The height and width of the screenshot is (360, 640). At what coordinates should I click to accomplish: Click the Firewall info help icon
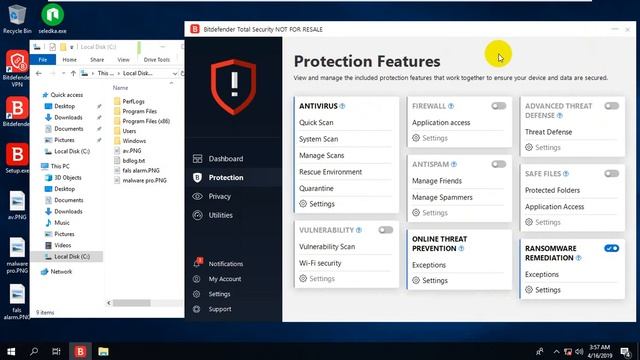[451, 106]
